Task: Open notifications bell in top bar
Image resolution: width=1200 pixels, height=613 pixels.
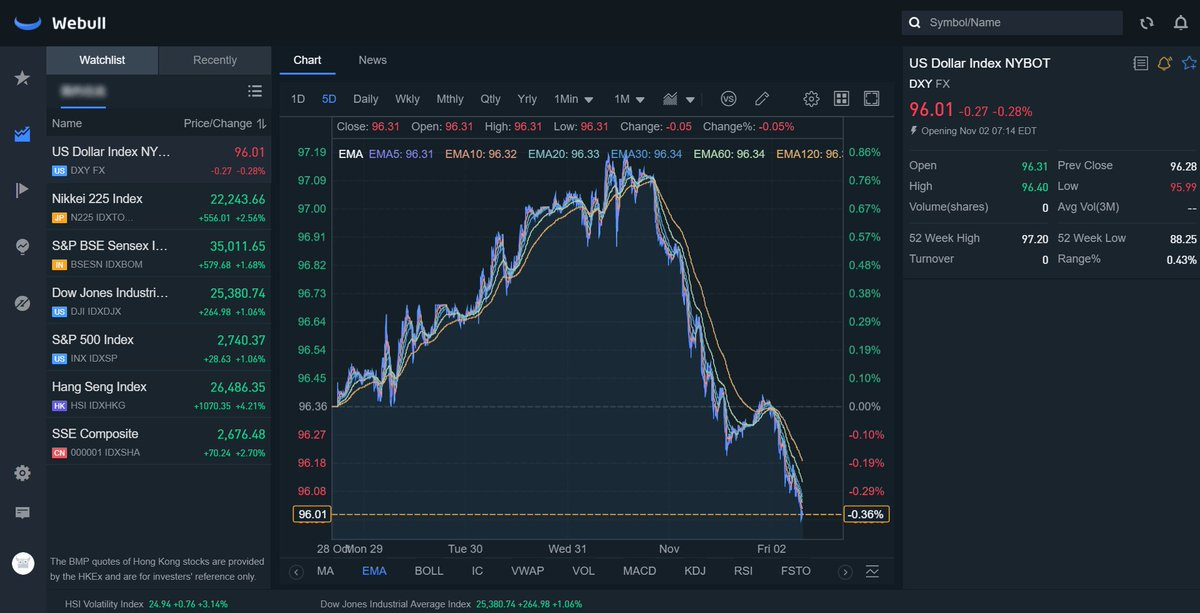Action: click(1181, 23)
